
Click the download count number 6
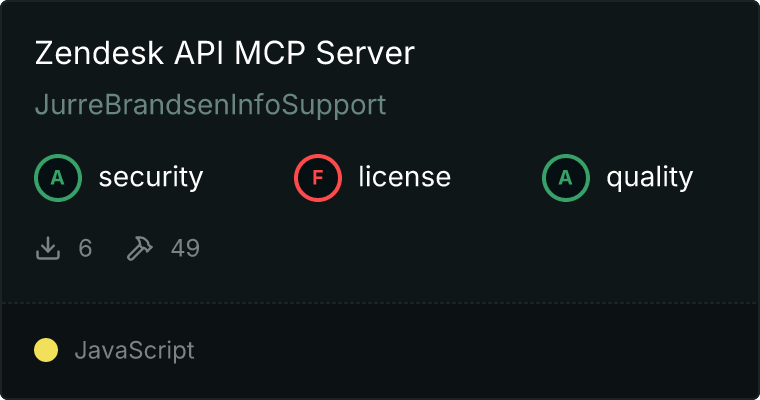[85, 248]
